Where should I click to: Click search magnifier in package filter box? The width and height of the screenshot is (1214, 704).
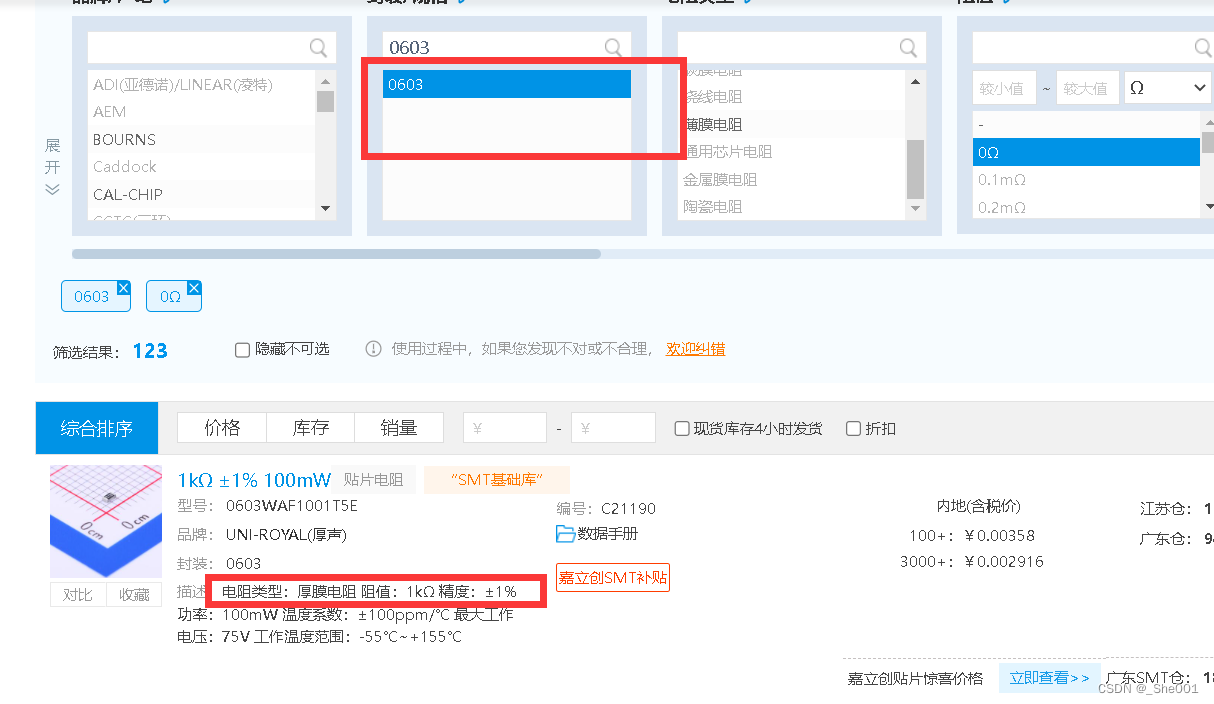click(613, 48)
